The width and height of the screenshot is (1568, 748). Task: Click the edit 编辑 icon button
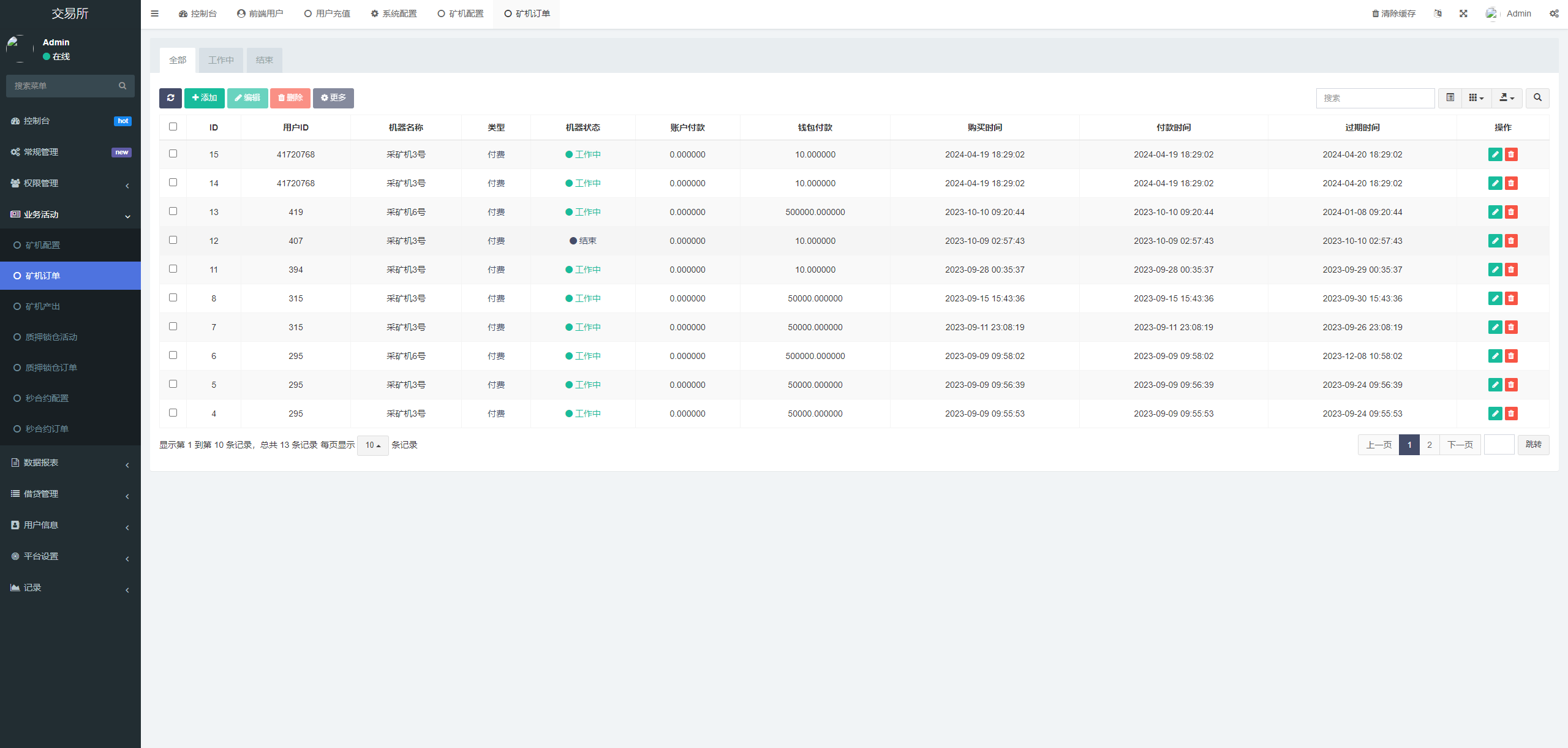(x=248, y=97)
